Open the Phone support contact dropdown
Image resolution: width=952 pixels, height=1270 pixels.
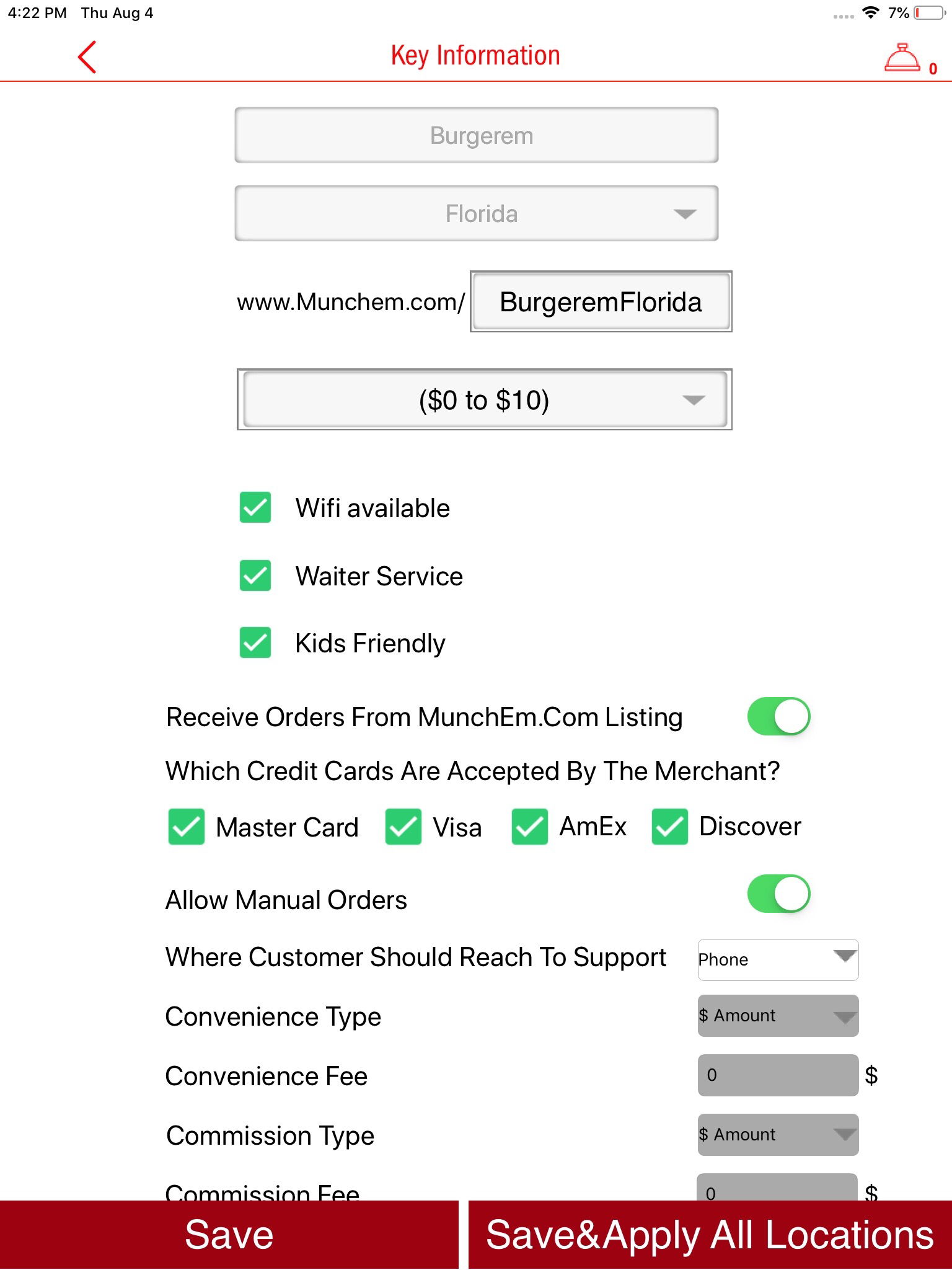pyautogui.click(x=778, y=960)
